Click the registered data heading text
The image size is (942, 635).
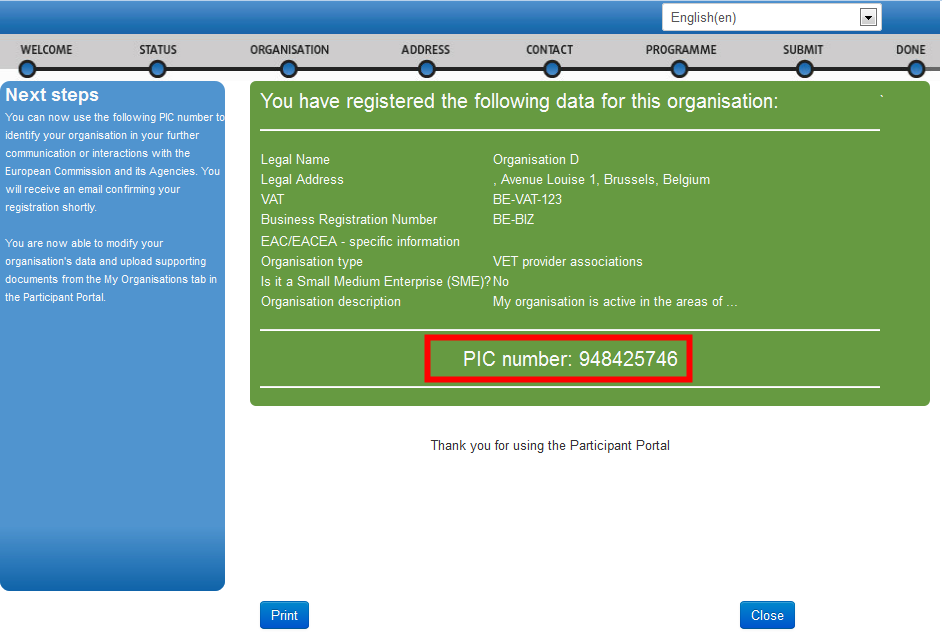tap(519, 101)
